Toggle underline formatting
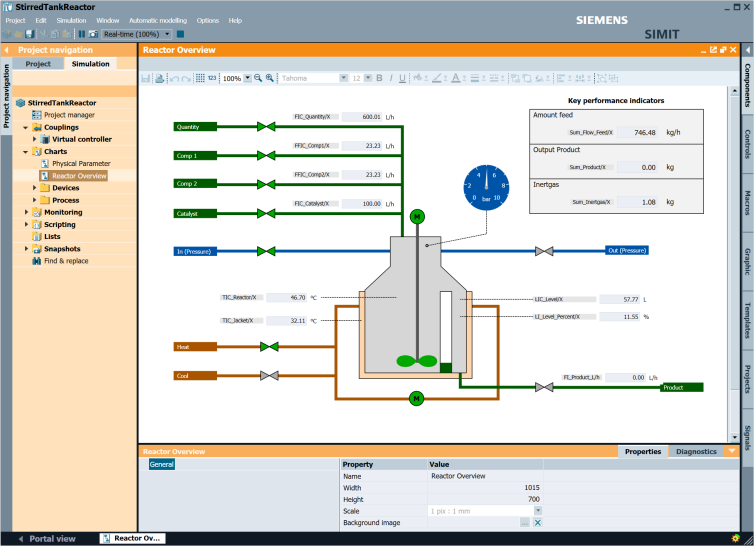The image size is (754, 546). tap(402, 78)
